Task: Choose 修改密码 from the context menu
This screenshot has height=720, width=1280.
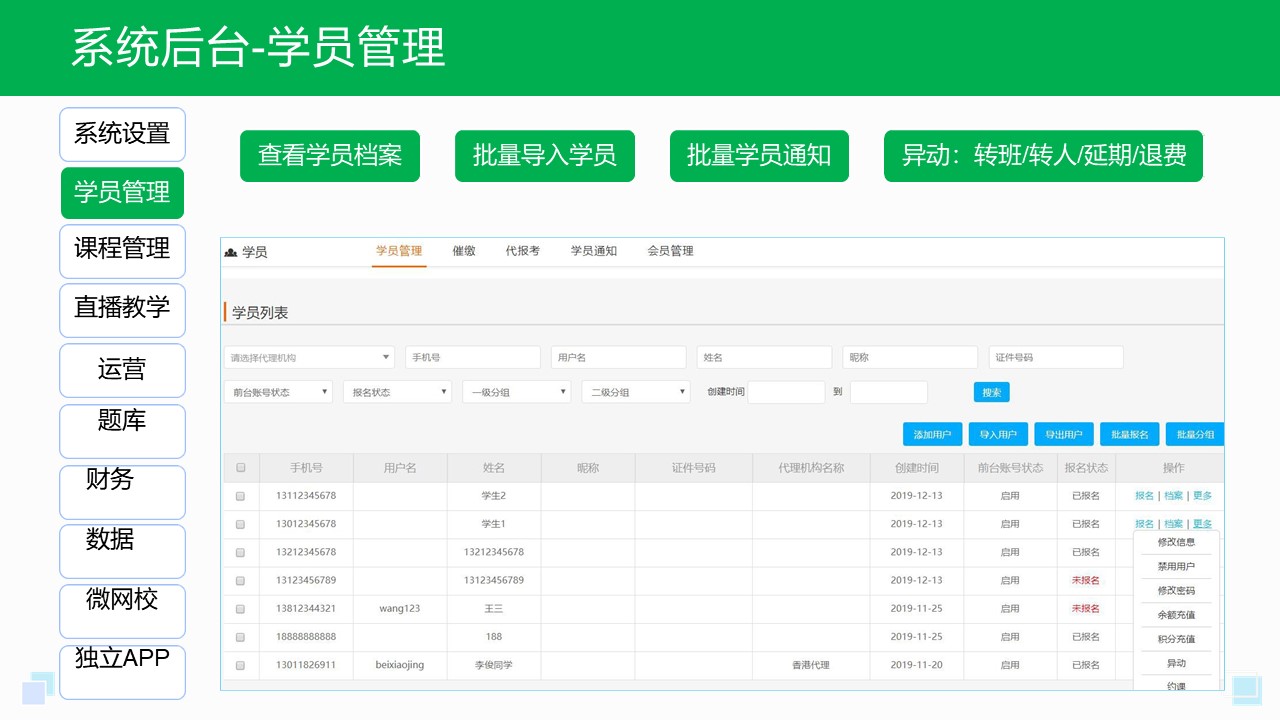Action: [1175, 591]
